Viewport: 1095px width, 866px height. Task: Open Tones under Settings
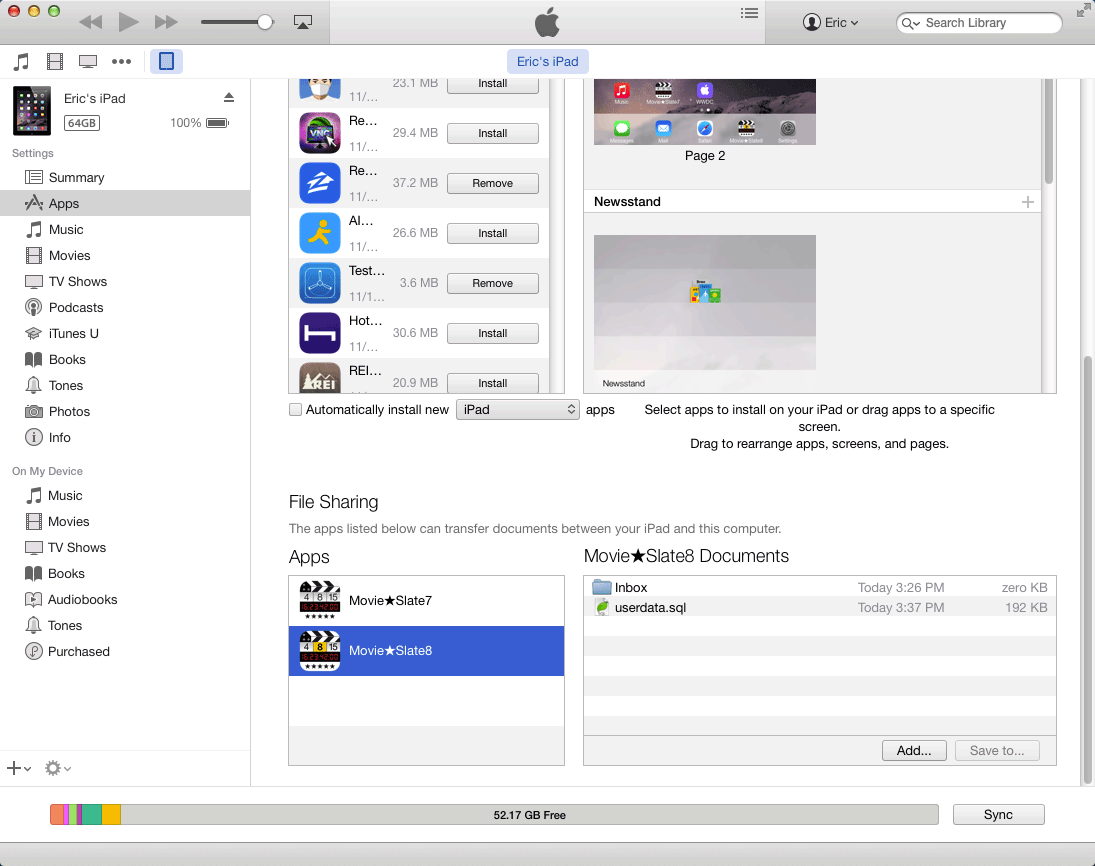(x=125, y=386)
